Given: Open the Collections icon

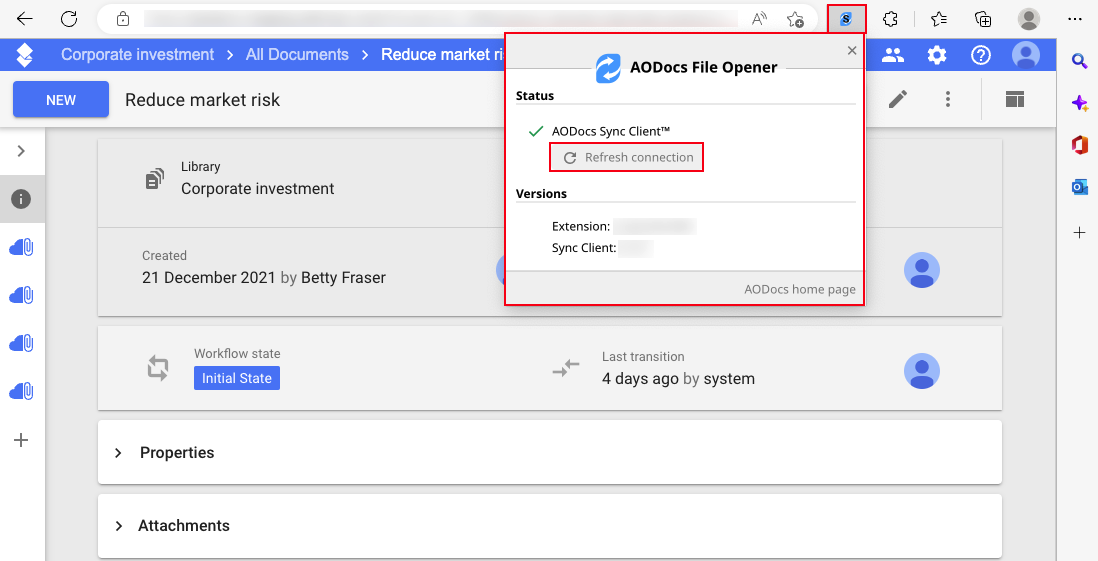Looking at the screenshot, I should coord(983,19).
